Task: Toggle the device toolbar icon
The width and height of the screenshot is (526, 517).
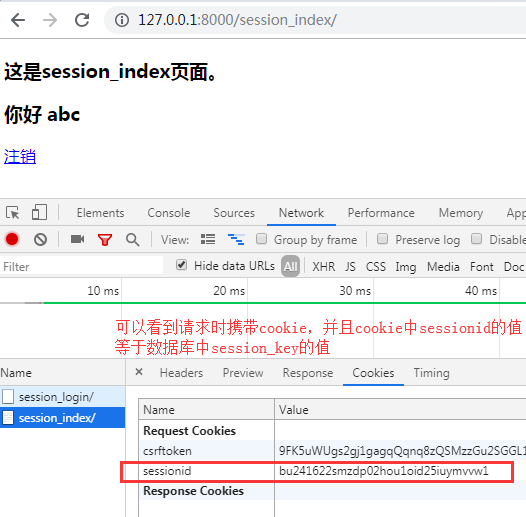Action: [39, 212]
